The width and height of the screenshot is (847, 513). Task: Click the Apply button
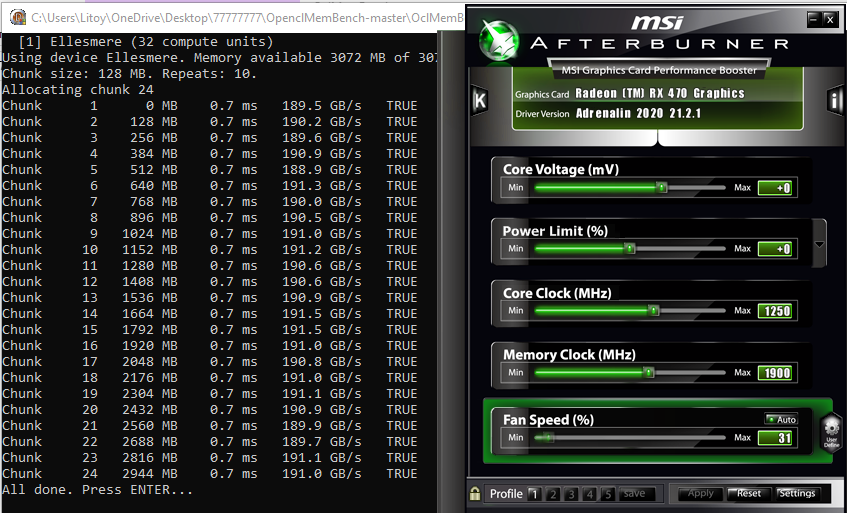(x=701, y=494)
